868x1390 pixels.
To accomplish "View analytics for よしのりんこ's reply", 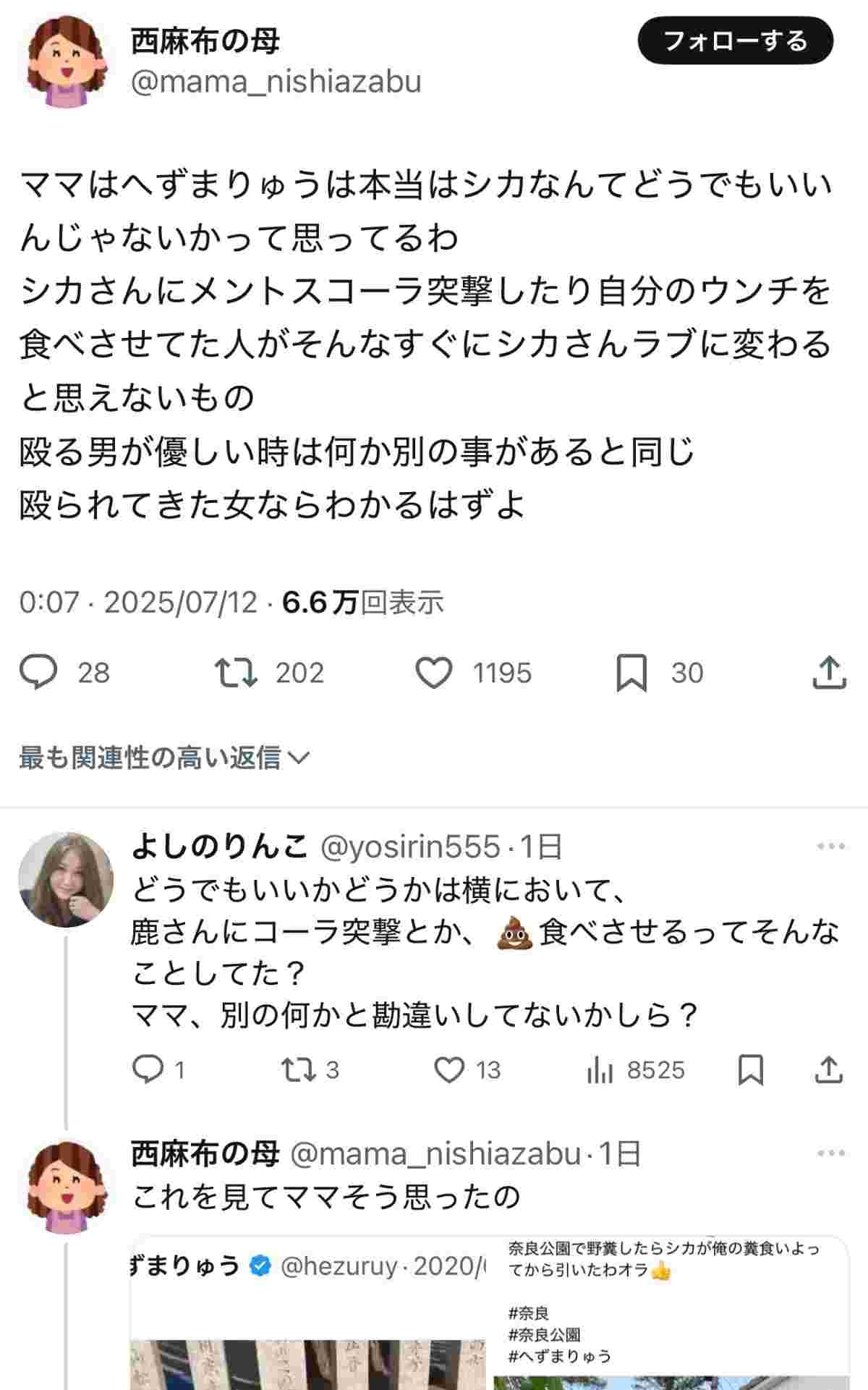I will (x=600, y=1069).
